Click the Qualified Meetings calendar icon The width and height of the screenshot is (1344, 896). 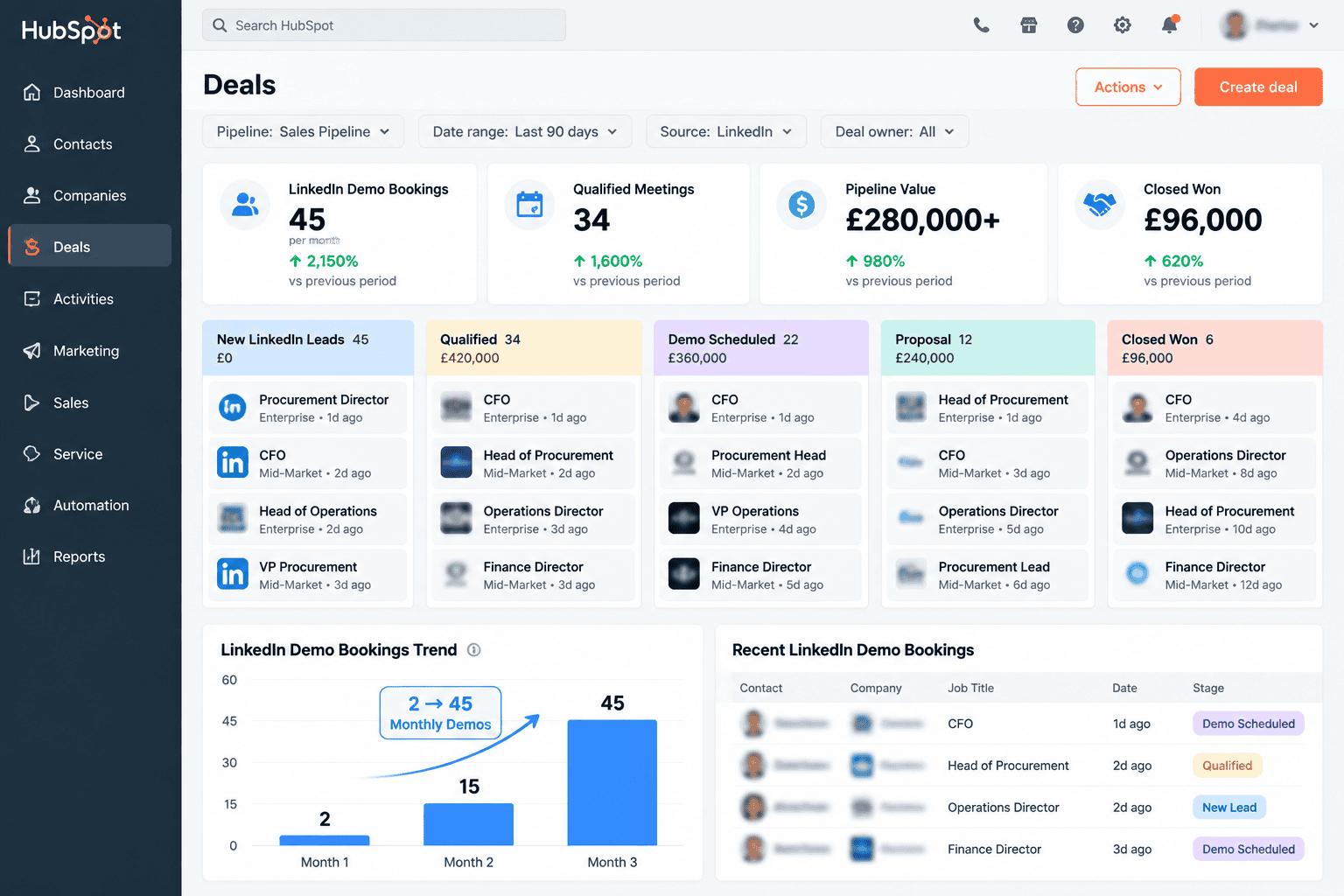pos(529,205)
